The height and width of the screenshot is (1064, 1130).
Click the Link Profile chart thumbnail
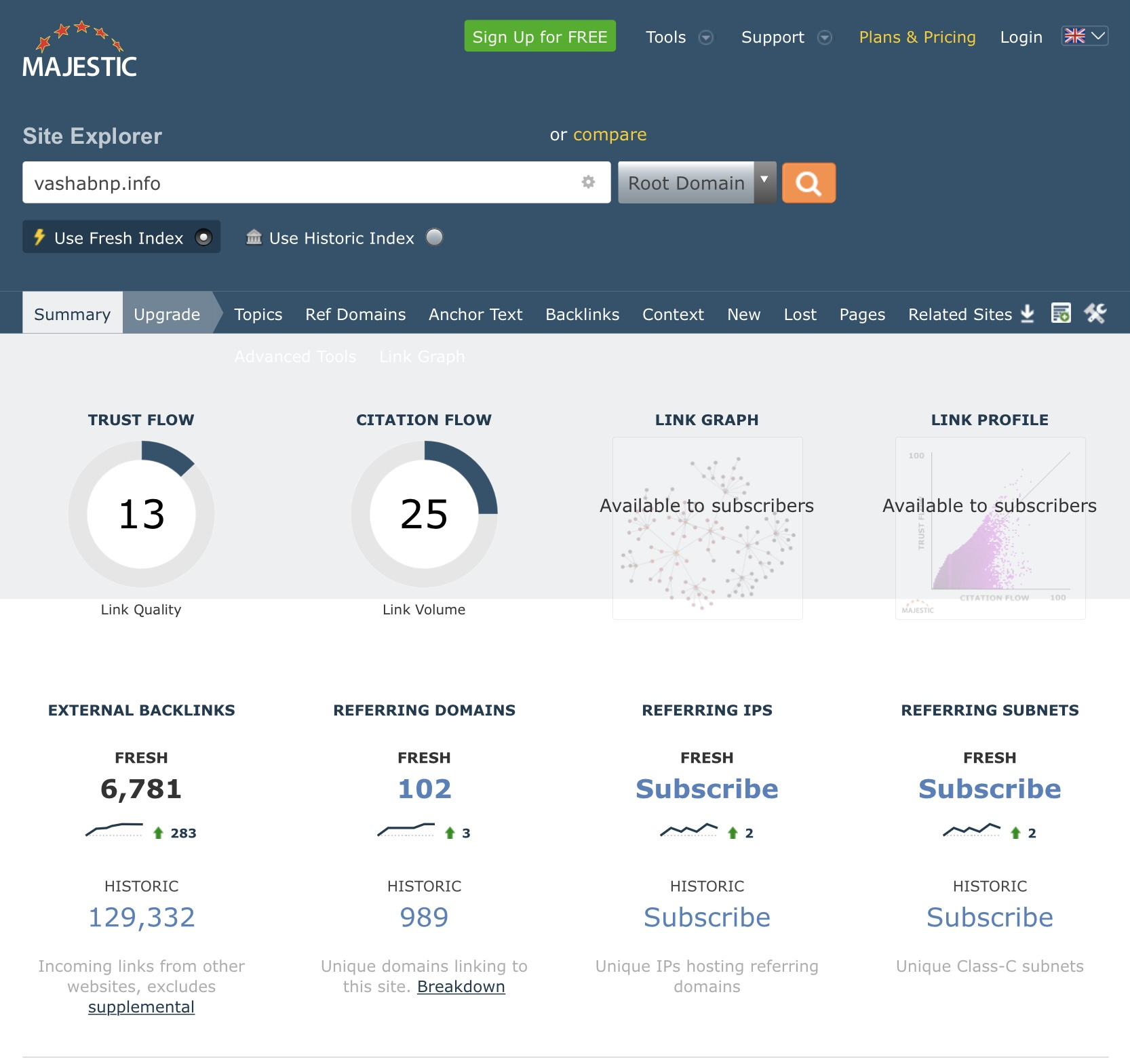(x=990, y=528)
